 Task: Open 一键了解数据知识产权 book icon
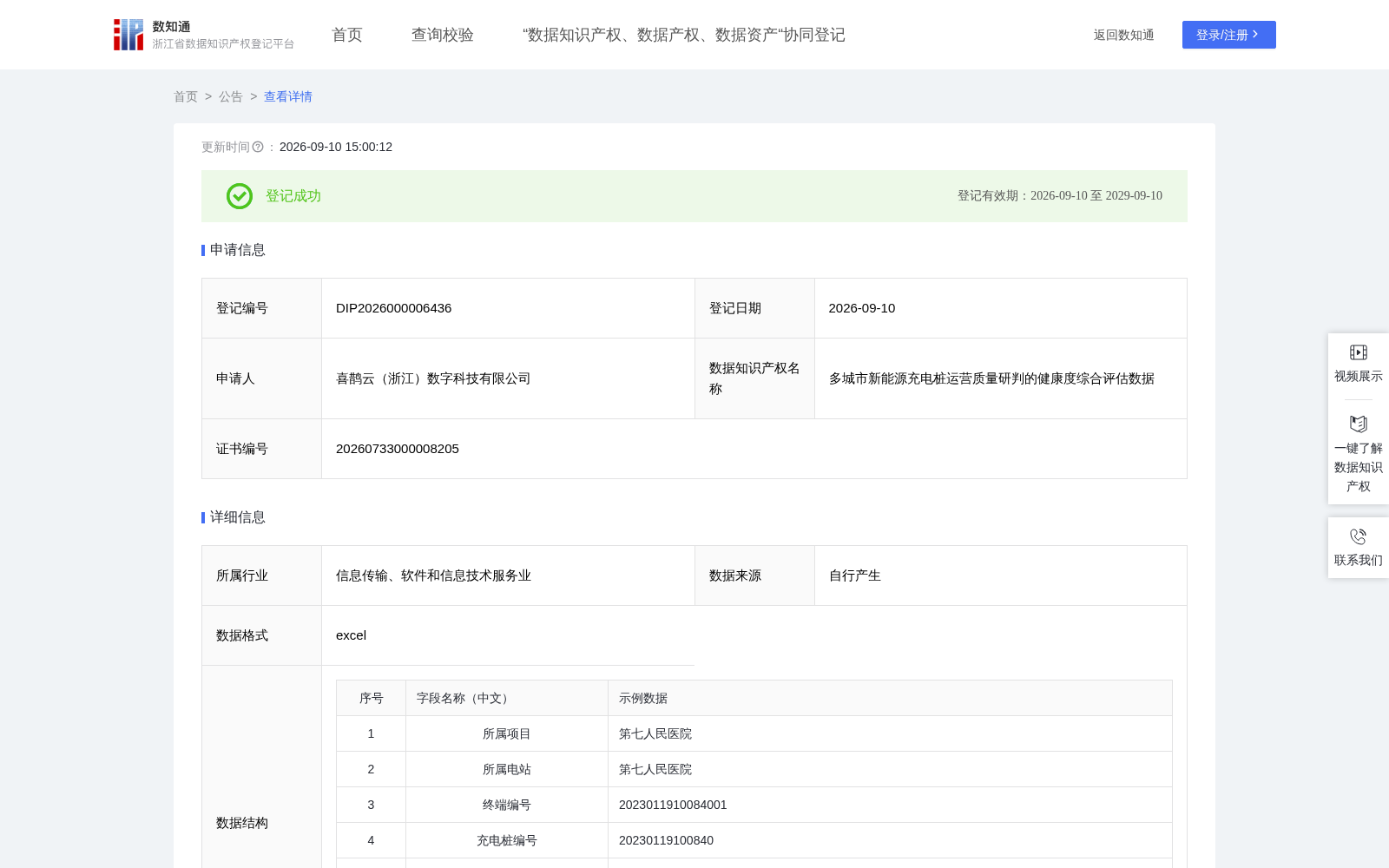(x=1359, y=424)
